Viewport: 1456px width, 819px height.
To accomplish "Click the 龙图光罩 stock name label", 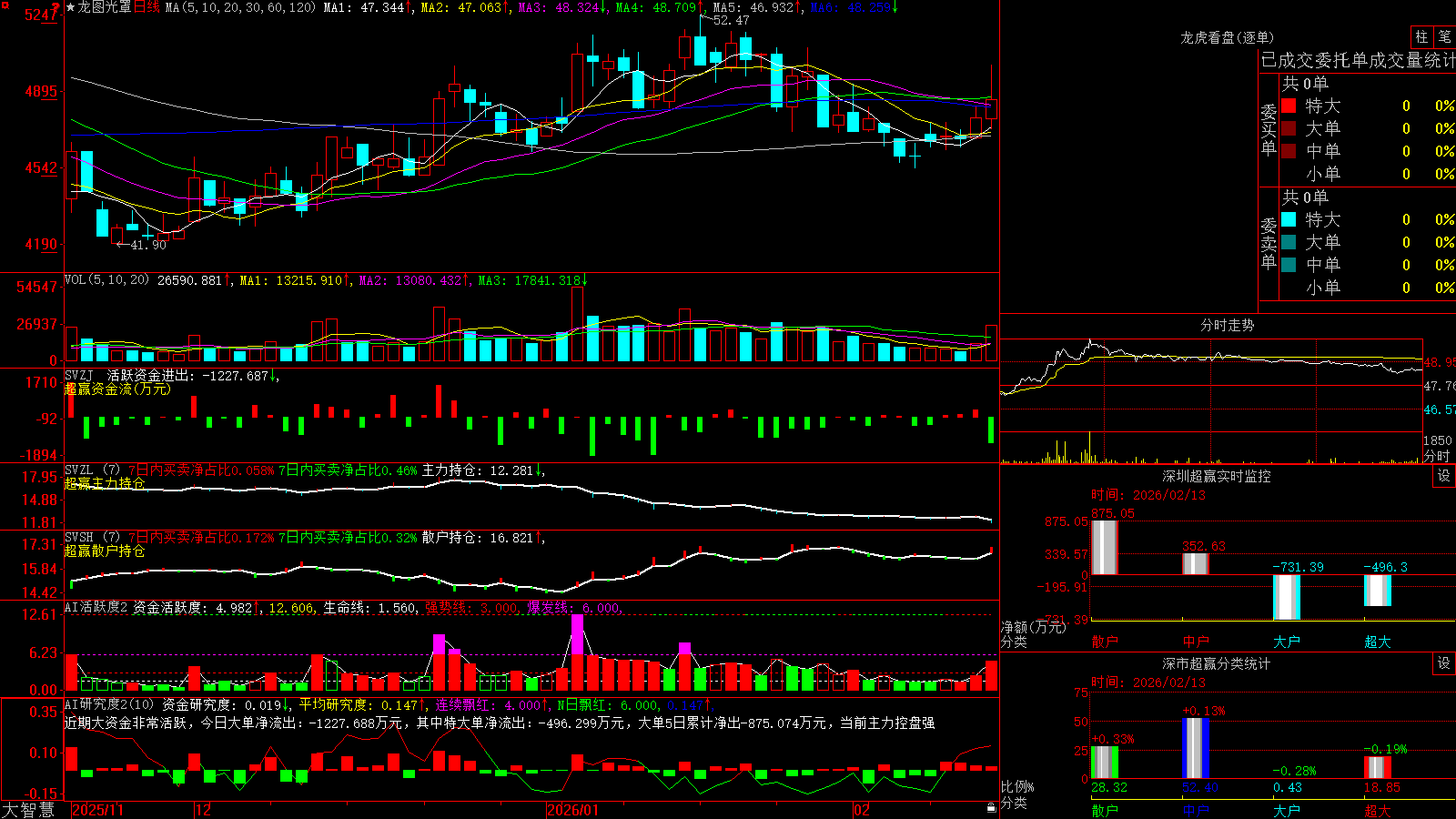I will point(105,7).
